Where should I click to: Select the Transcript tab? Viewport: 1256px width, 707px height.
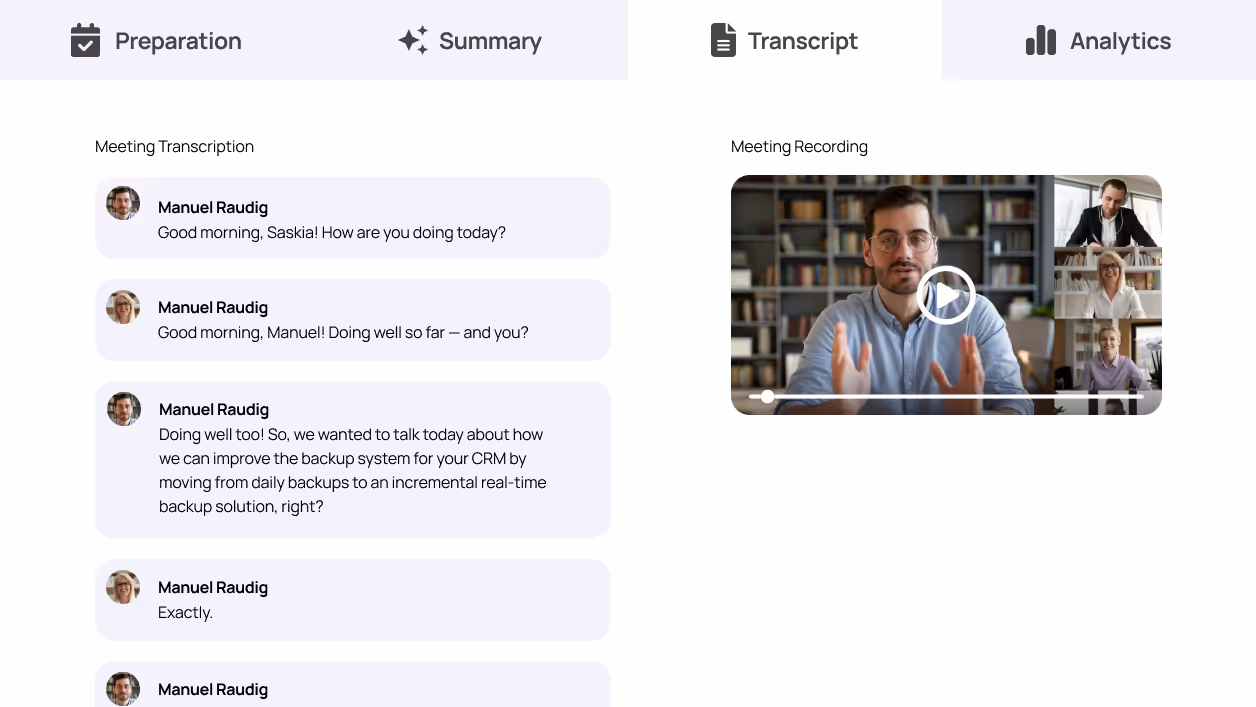(x=785, y=40)
